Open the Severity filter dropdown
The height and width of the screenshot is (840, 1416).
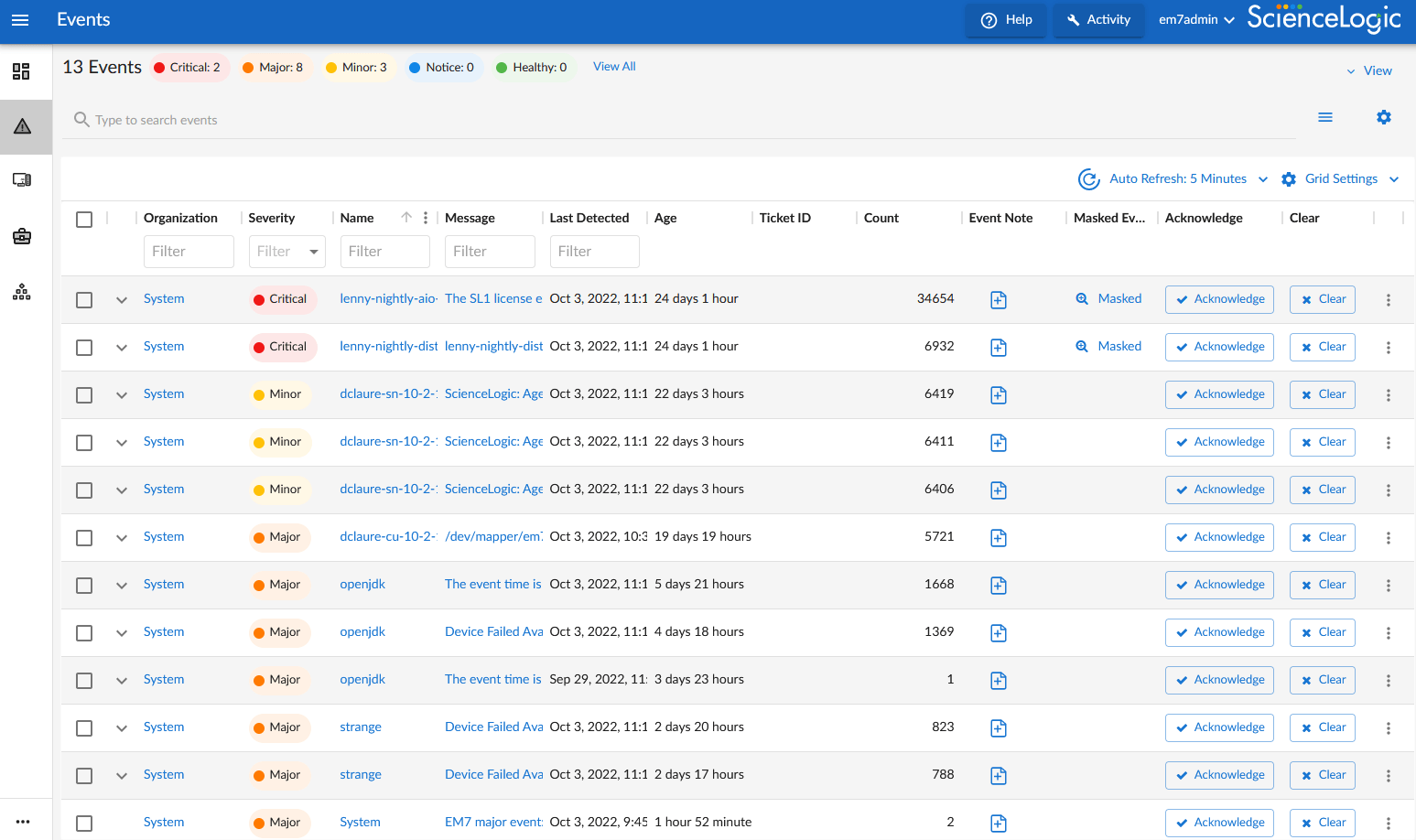[x=287, y=252]
